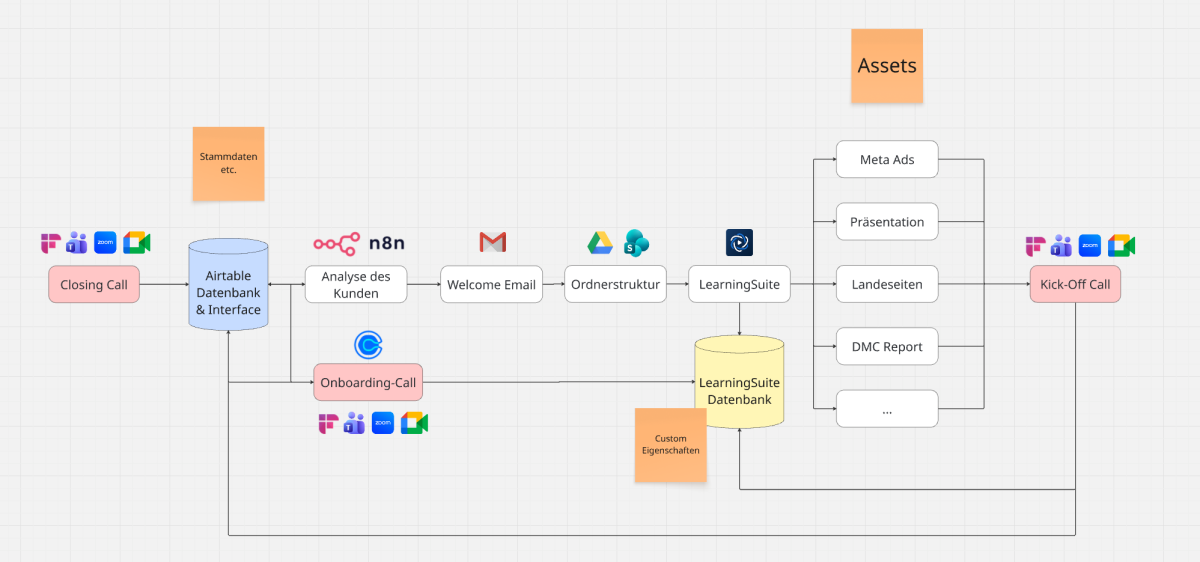This screenshot has width=1200, height=562.
Task: Click the Präsentation asset box
Action: point(887,221)
